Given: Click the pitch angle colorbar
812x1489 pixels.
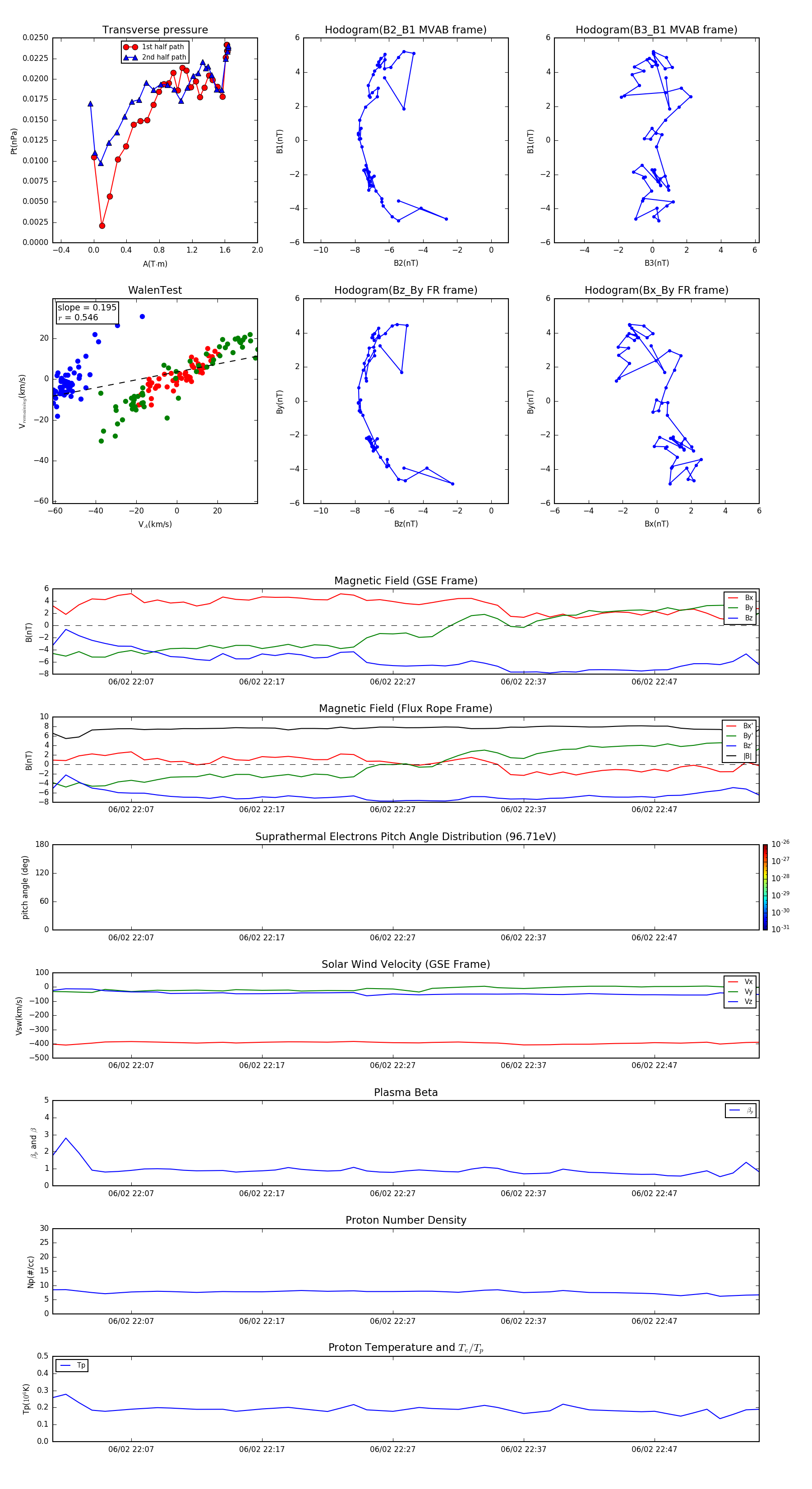Looking at the screenshot, I should pos(765,887).
